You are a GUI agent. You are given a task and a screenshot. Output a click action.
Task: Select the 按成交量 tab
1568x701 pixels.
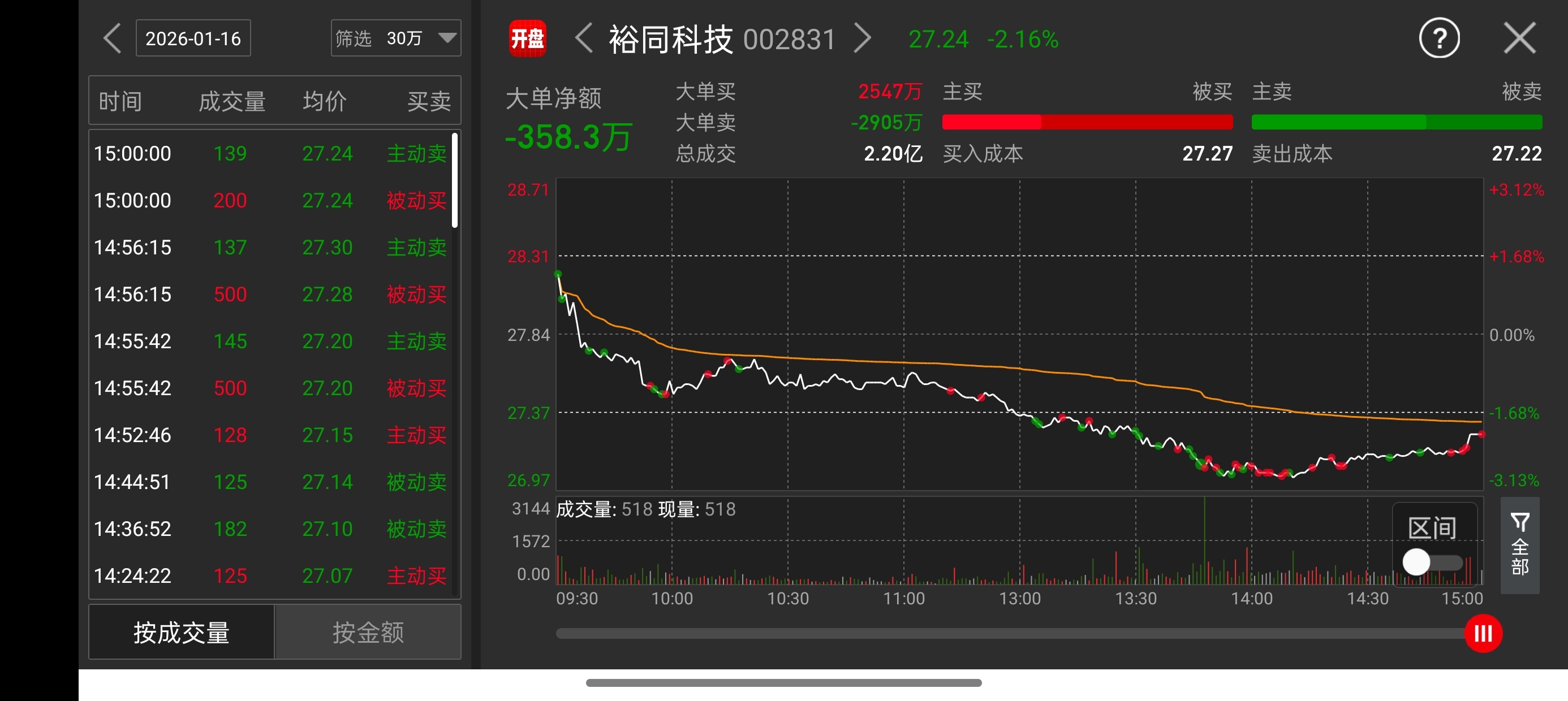point(182,632)
